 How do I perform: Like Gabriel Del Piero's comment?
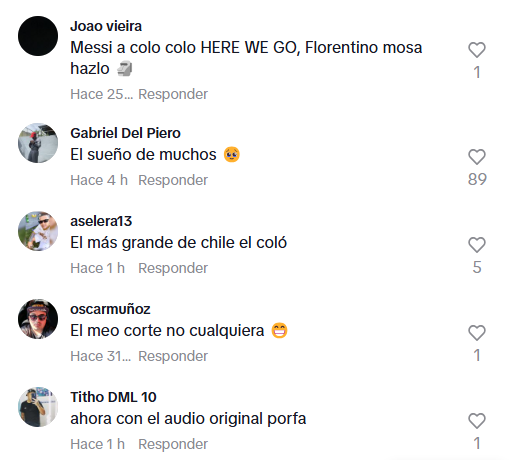(x=477, y=157)
